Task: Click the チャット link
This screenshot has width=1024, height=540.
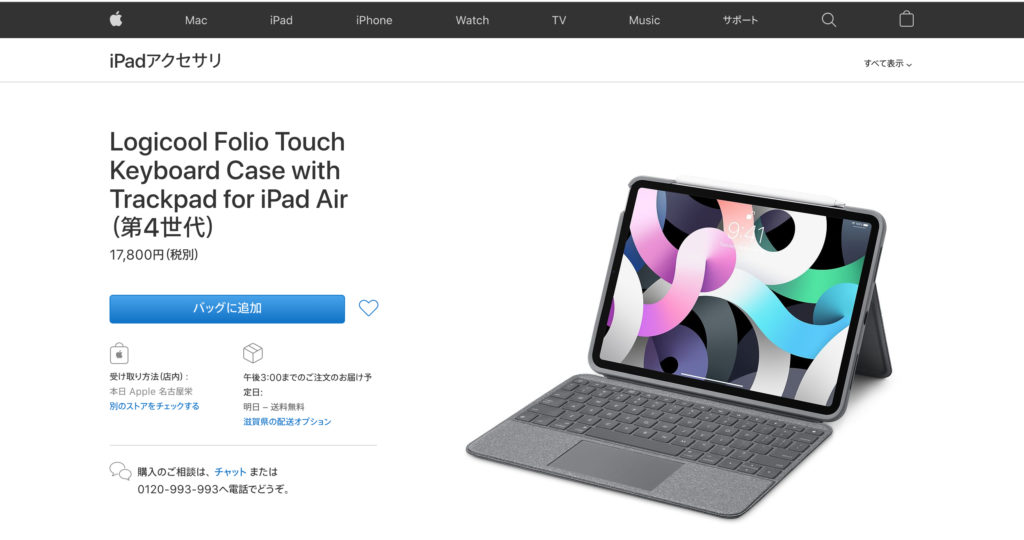Action: (230, 471)
